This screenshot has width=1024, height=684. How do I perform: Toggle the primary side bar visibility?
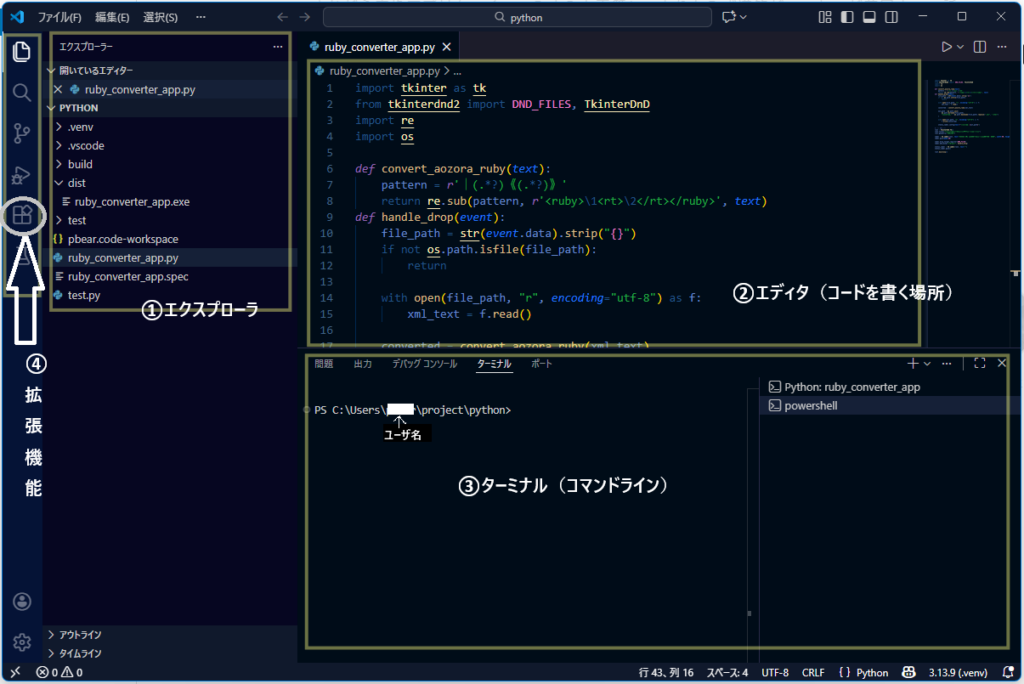coord(847,17)
